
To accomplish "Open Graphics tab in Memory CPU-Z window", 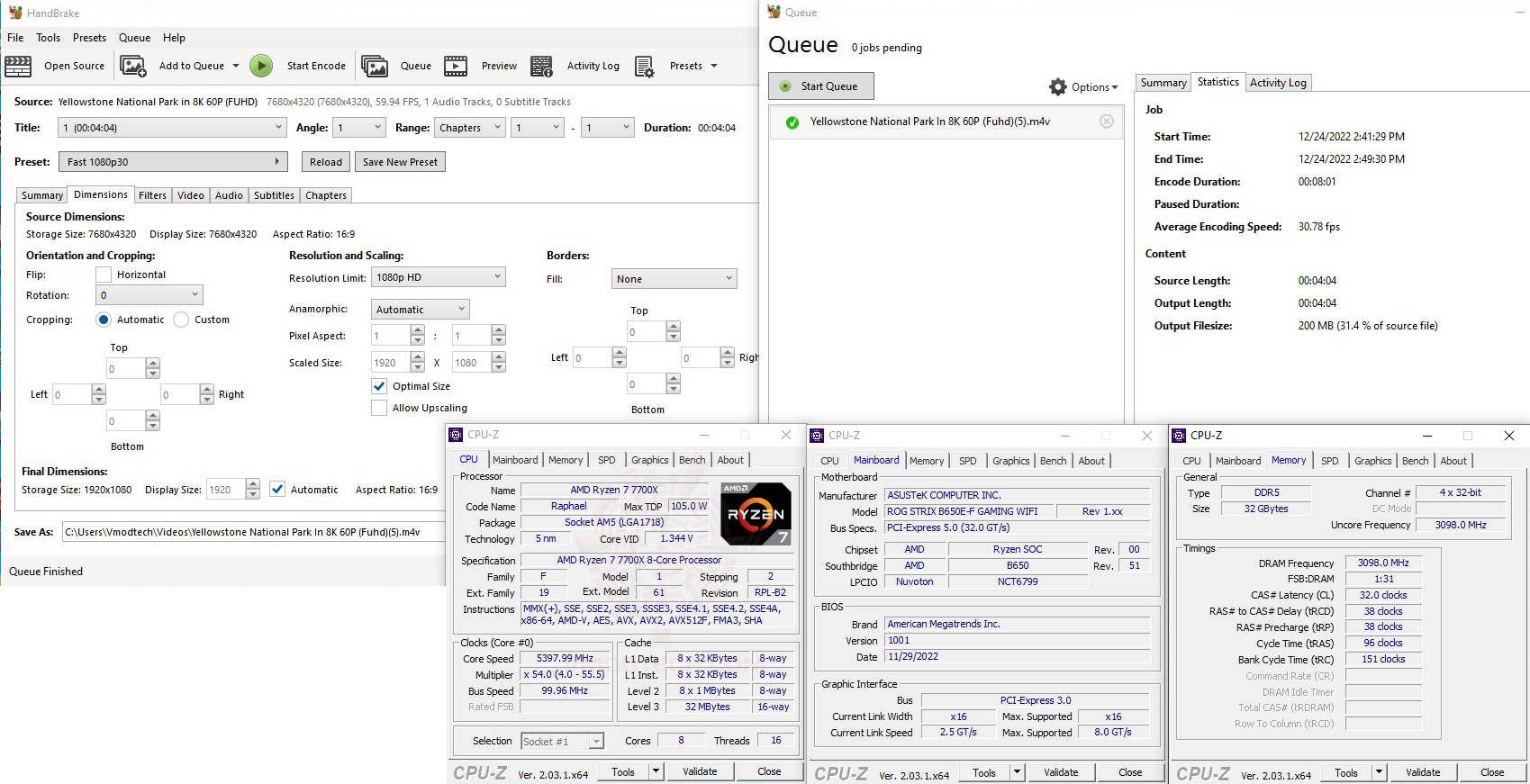I will [1372, 461].
